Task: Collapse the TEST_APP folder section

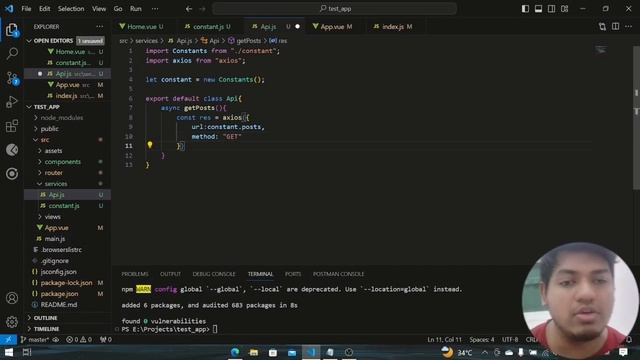Action: pyautogui.click(x=29, y=107)
